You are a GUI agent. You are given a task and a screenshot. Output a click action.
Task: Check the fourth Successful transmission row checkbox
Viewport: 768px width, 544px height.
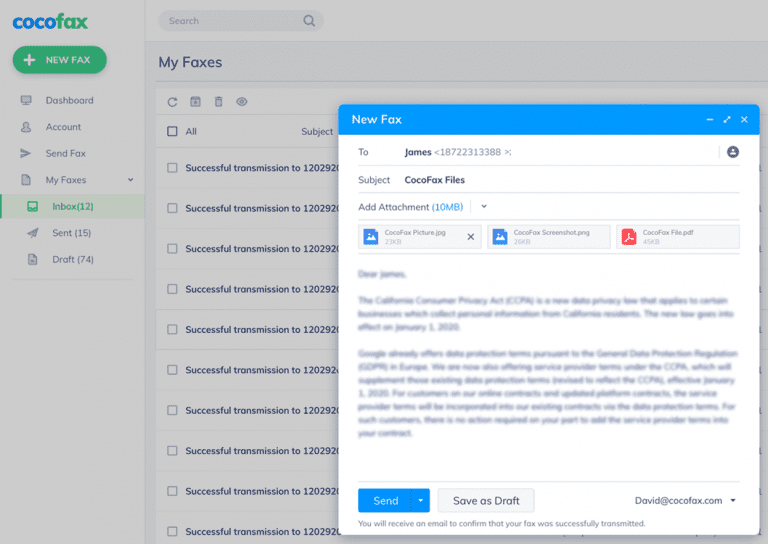[172, 289]
